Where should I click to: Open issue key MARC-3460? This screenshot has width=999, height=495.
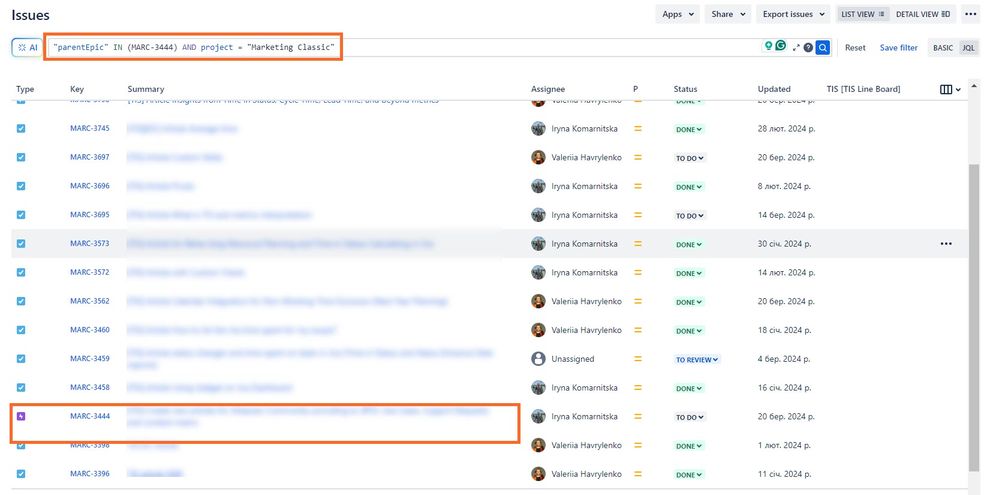click(90, 330)
